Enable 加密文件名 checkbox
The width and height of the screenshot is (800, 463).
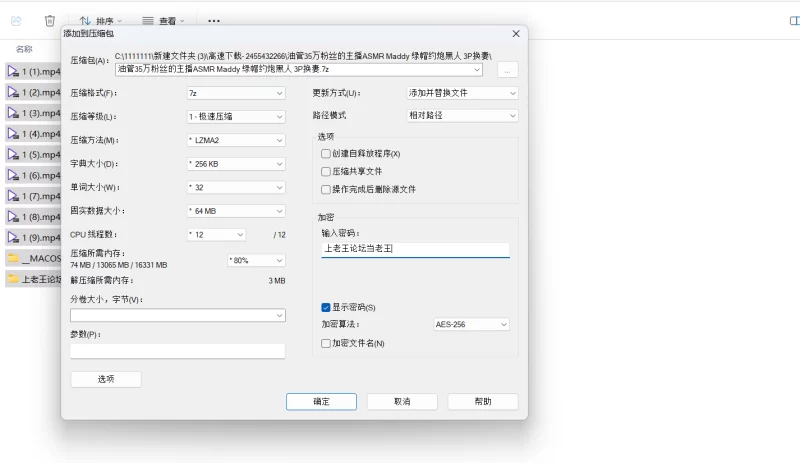(x=326, y=344)
